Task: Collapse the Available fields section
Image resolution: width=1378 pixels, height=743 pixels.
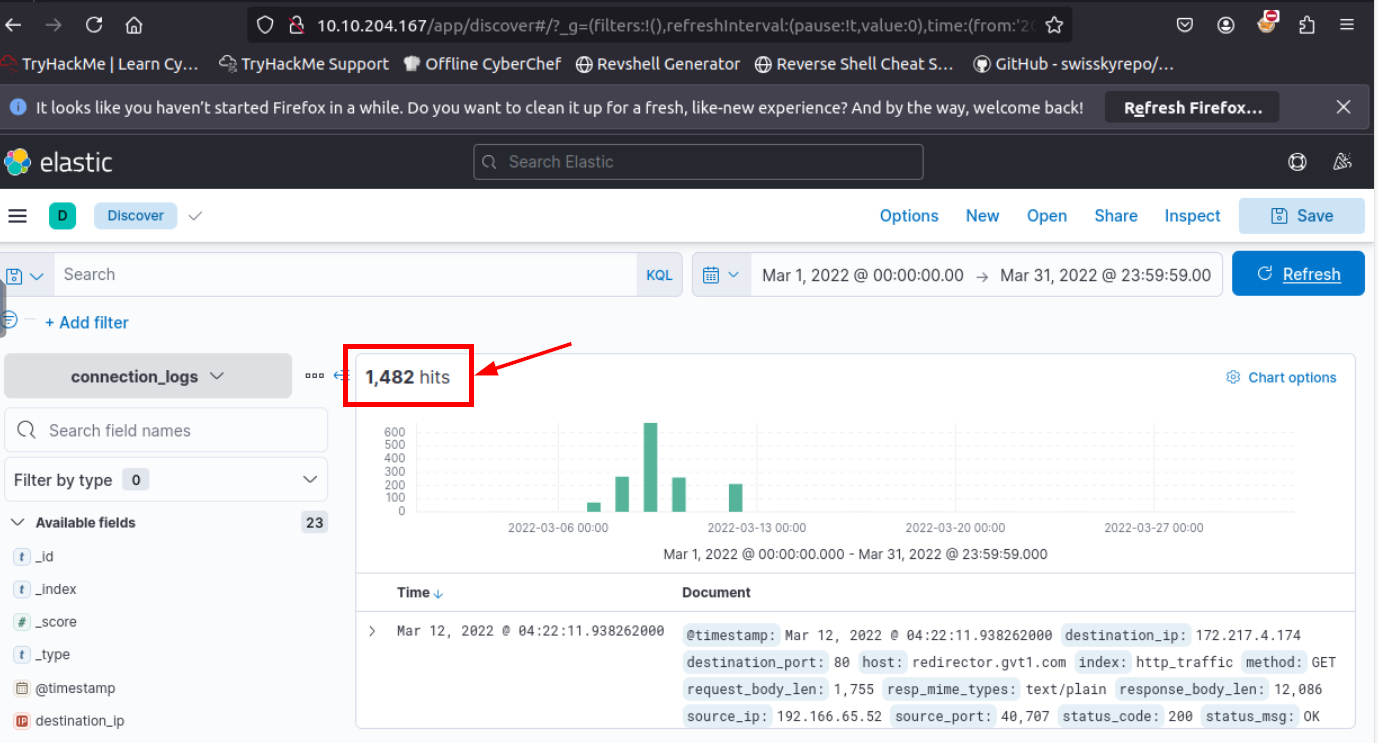Action: pyautogui.click(x=18, y=523)
